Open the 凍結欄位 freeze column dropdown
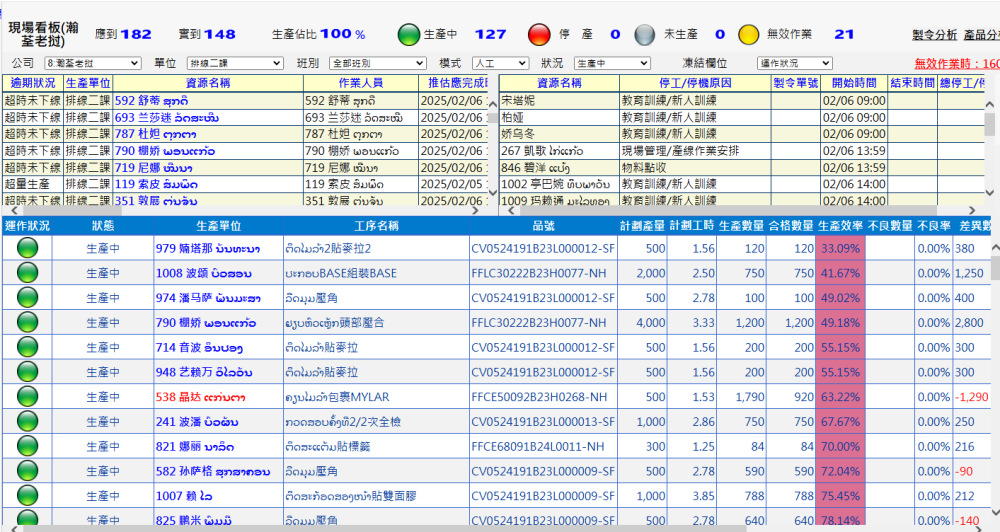 (x=794, y=63)
